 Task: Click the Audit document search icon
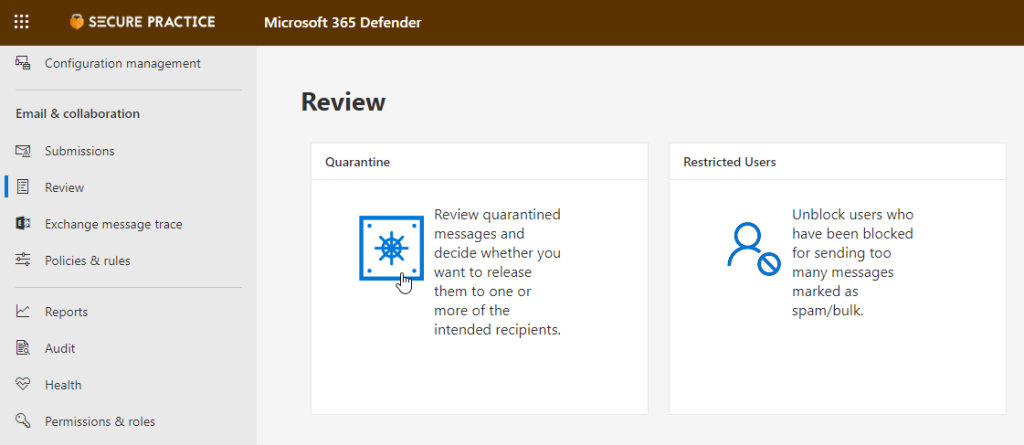[23, 348]
